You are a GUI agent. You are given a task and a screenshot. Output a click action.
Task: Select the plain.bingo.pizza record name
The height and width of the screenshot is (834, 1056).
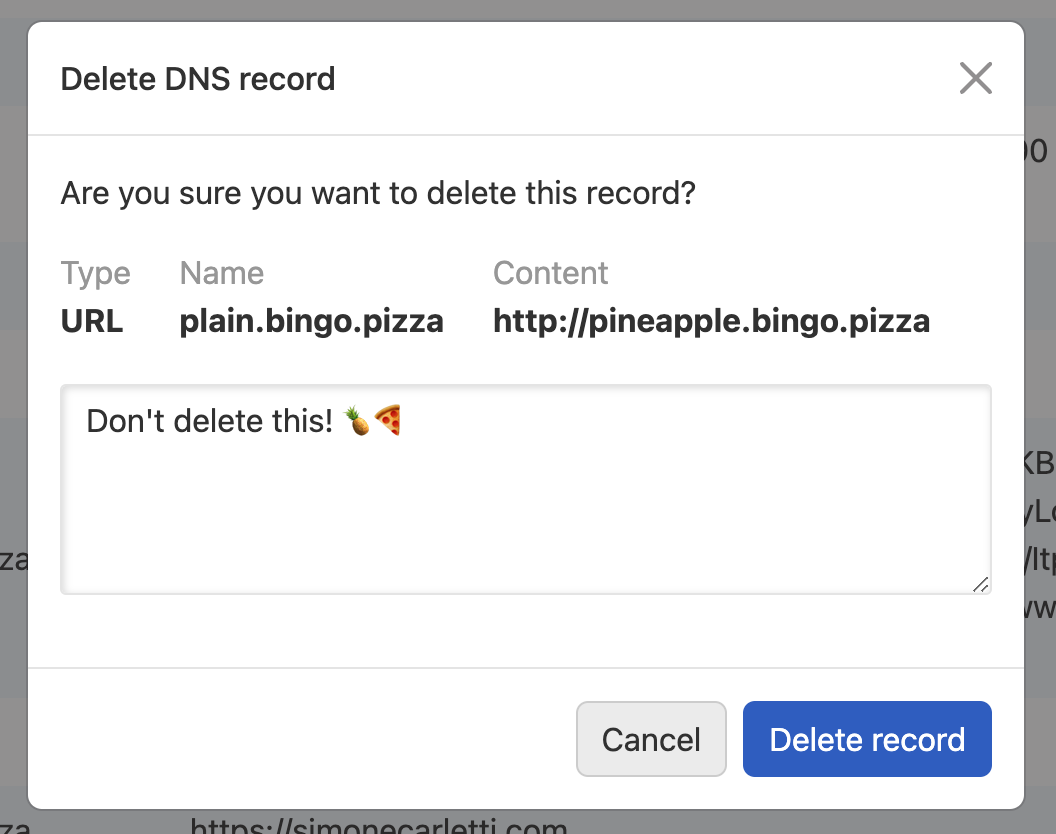[x=311, y=321]
